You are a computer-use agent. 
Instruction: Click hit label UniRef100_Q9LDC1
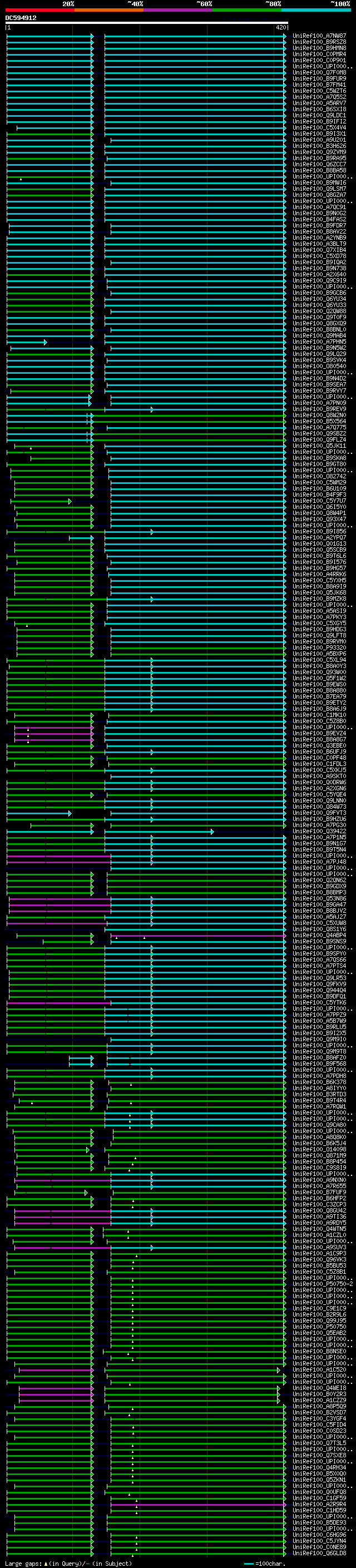point(319,116)
